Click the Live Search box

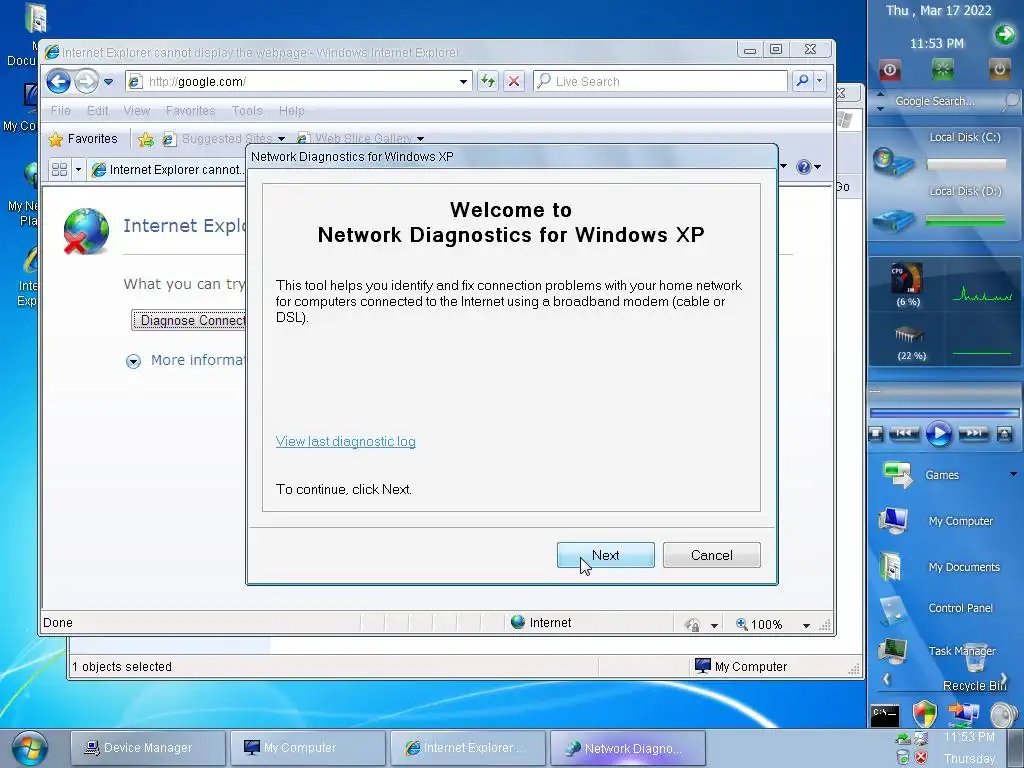[660, 82]
